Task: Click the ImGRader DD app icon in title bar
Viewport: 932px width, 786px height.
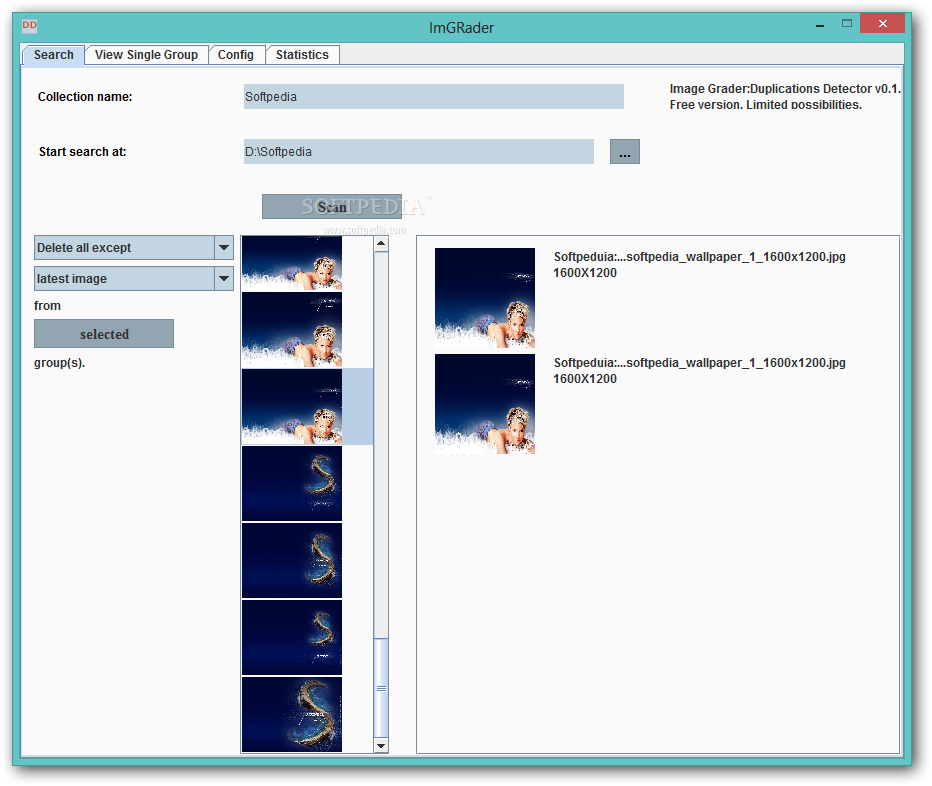Action: point(29,25)
